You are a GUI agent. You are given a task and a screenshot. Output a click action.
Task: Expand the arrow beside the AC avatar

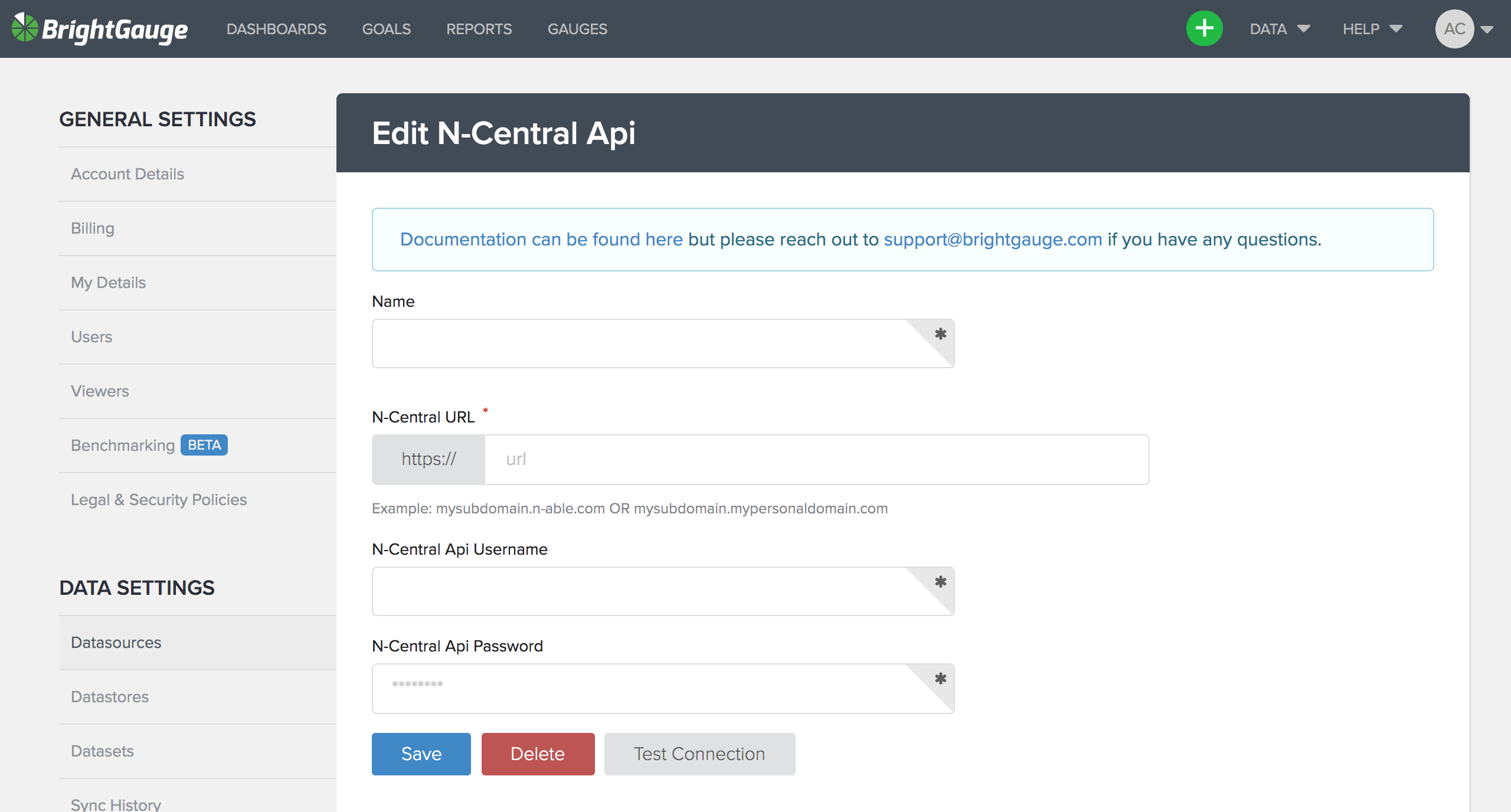[1487, 30]
